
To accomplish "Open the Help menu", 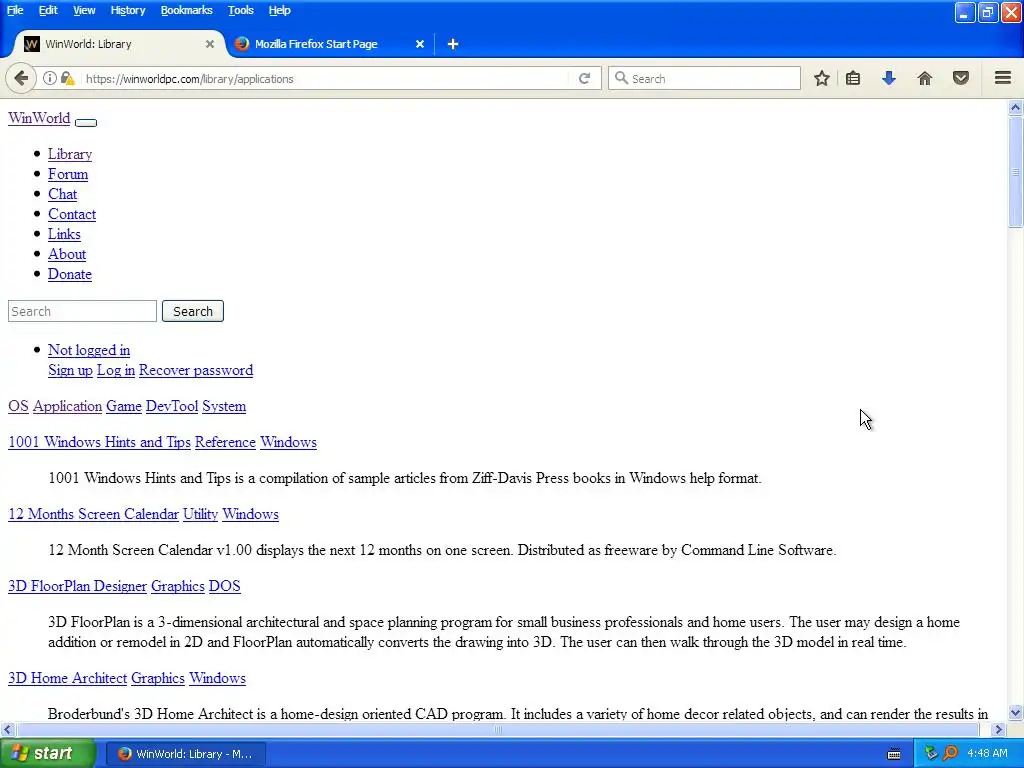I will coord(280,10).
